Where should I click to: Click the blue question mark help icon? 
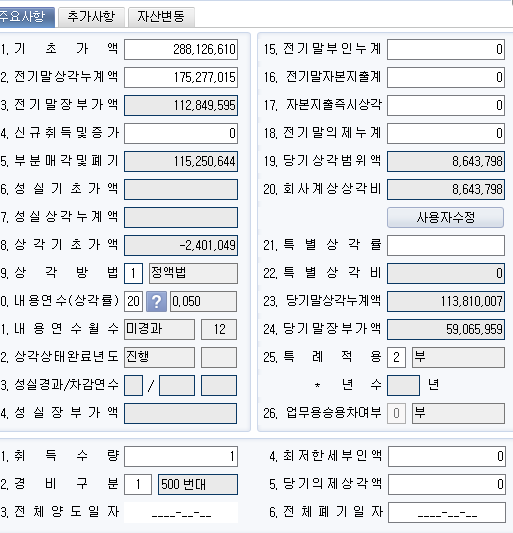[x=156, y=301]
